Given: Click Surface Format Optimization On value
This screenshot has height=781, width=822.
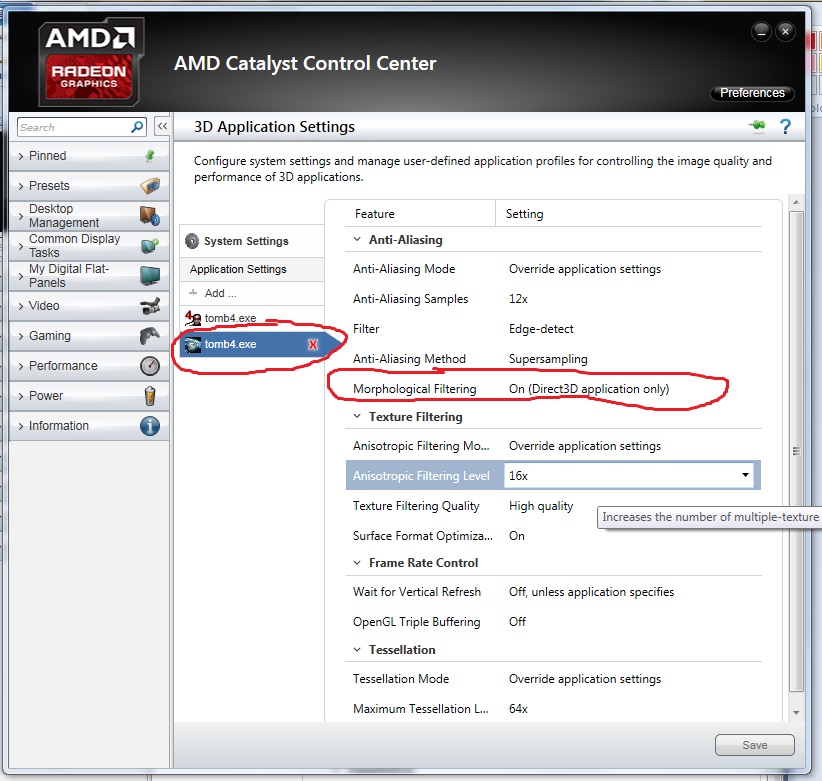Looking at the screenshot, I should 516,536.
